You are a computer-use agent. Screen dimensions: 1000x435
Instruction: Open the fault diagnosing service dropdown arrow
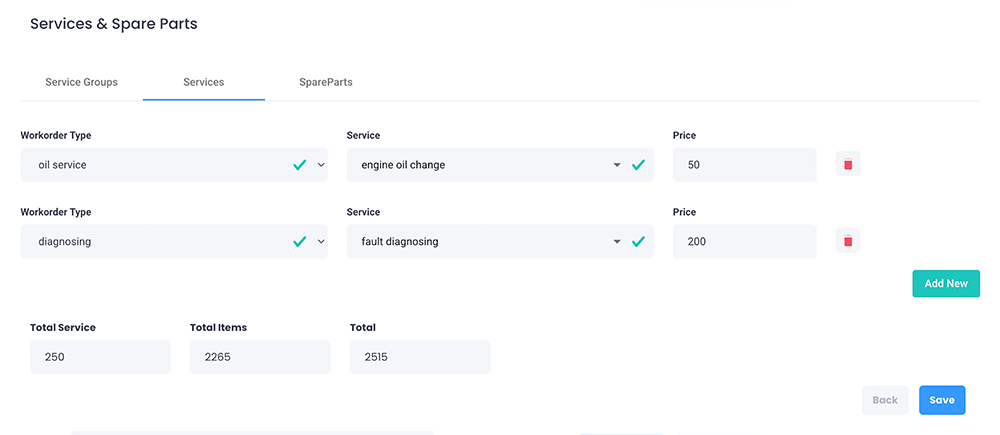point(617,241)
